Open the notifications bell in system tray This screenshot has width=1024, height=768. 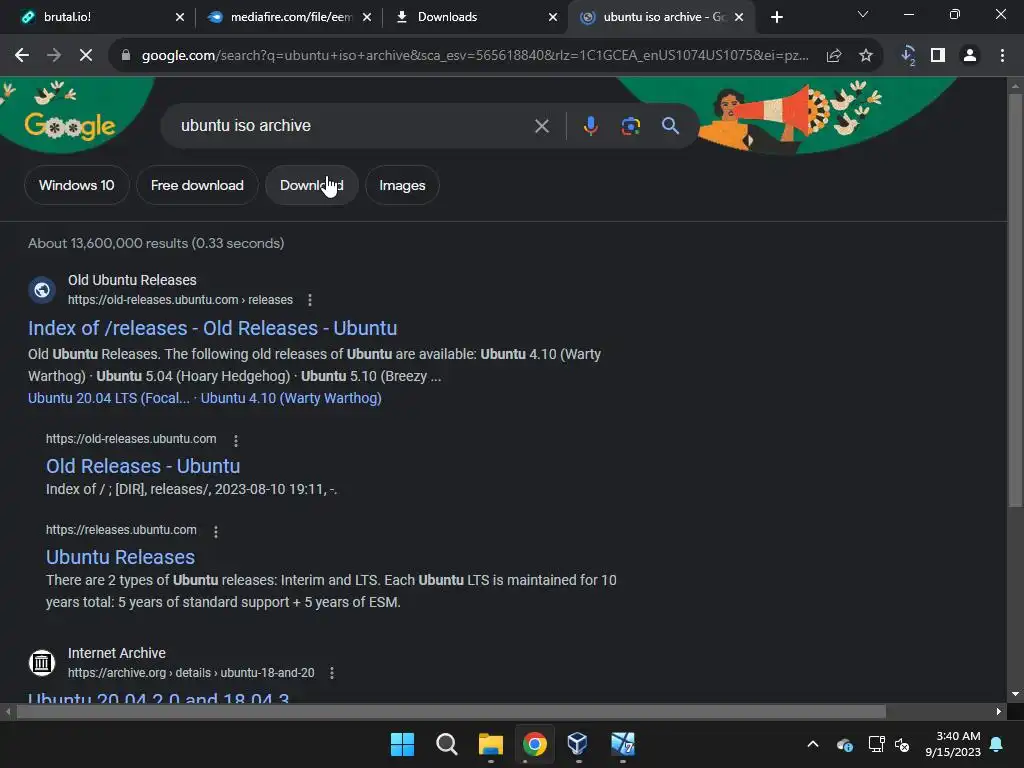(x=997, y=744)
